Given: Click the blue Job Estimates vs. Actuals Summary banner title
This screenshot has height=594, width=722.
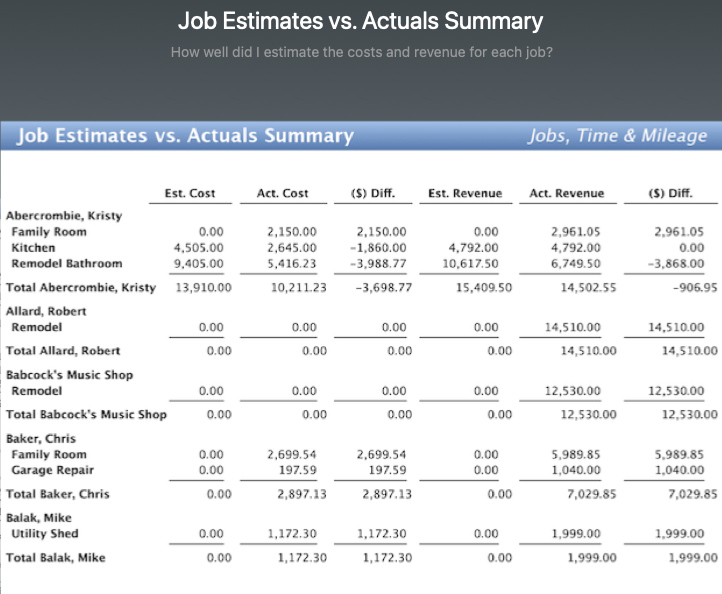Looking at the screenshot, I should [x=185, y=135].
